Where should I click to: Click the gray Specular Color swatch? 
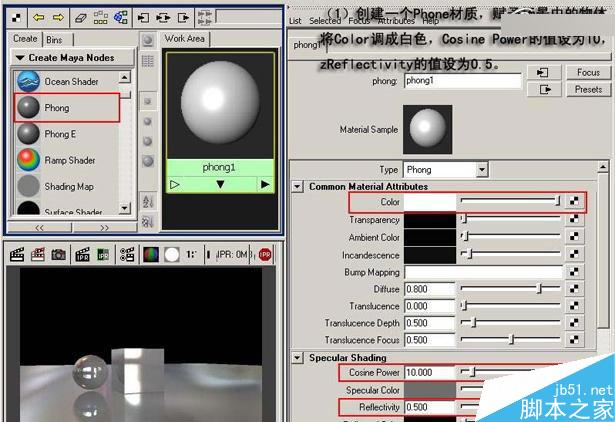tap(430, 390)
